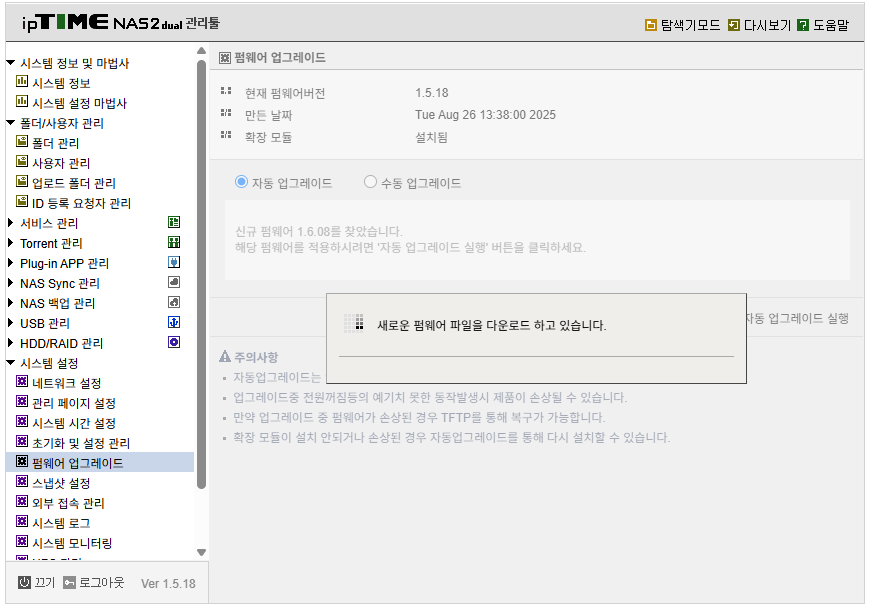
Task: Expand the Plug-in APP 관리 section arrow
Action: pyautogui.click(x=11, y=263)
